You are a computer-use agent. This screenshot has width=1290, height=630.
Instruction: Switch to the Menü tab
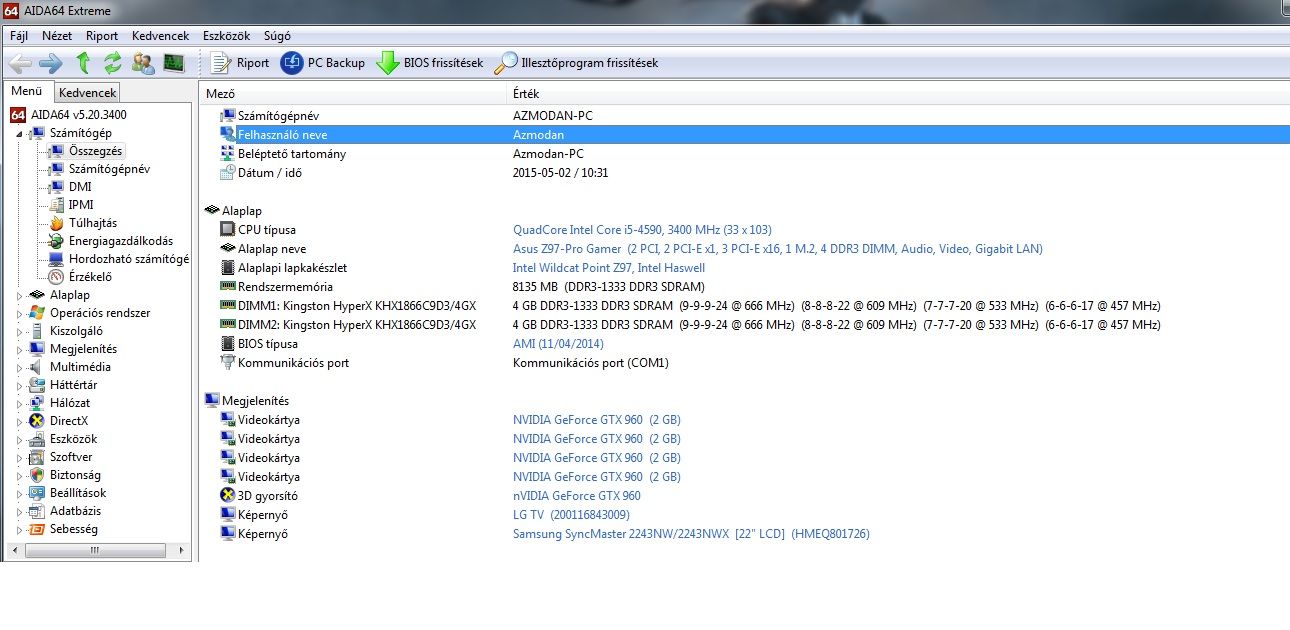pyautogui.click(x=27, y=92)
